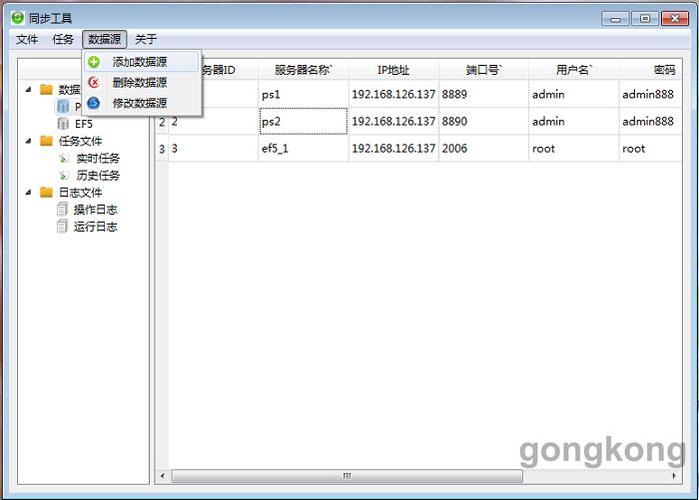
Task: Click the ps2 server name cell
Action: point(304,121)
